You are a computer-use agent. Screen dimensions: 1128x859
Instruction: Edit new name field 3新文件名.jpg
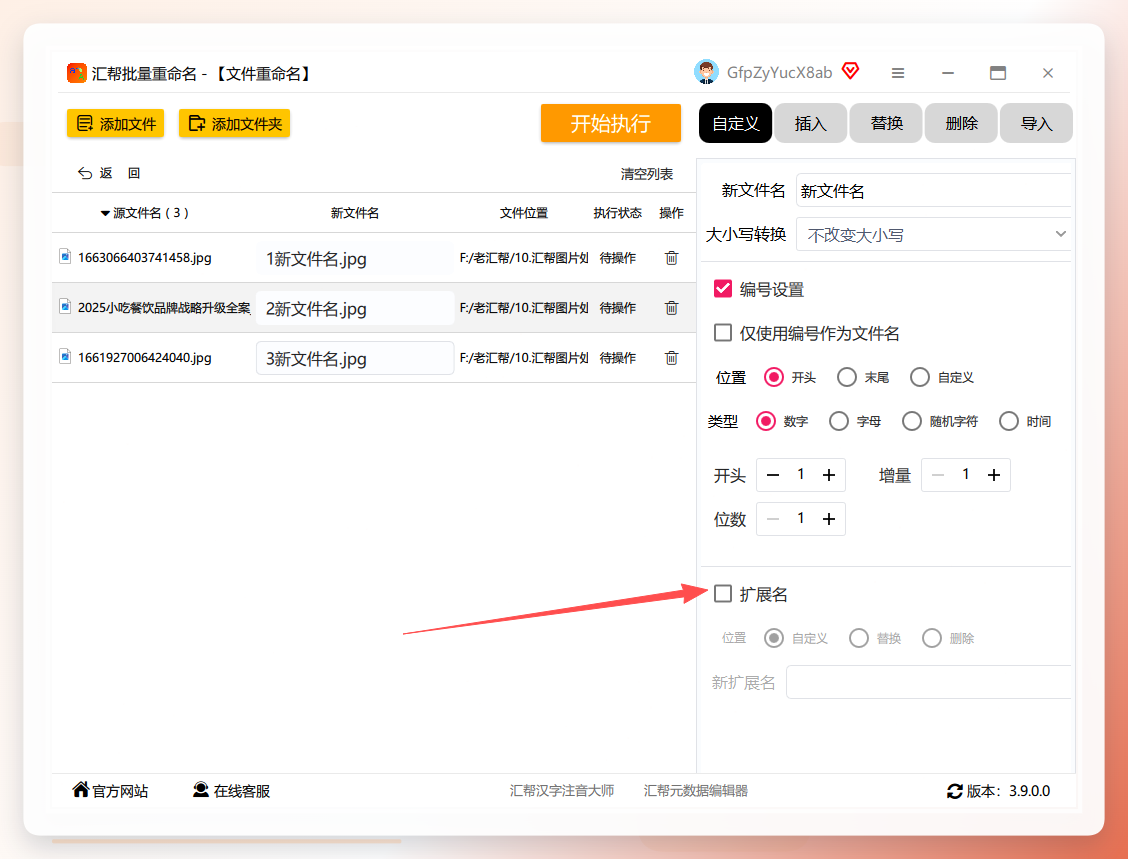coord(355,358)
